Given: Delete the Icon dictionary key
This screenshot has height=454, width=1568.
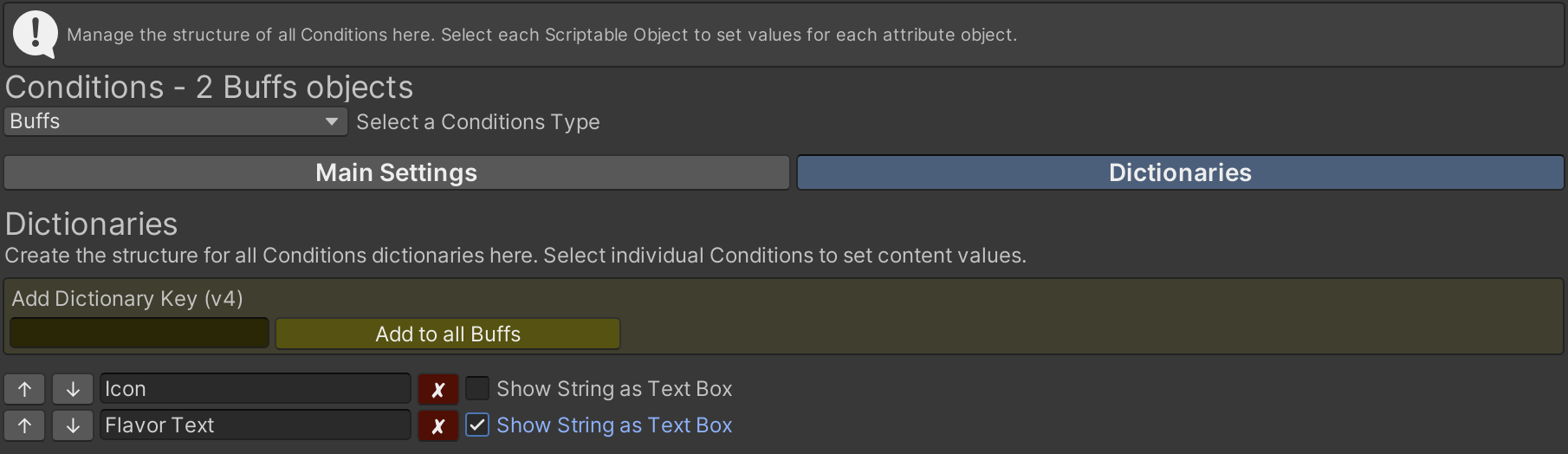Looking at the screenshot, I should [x=438, y=389].
